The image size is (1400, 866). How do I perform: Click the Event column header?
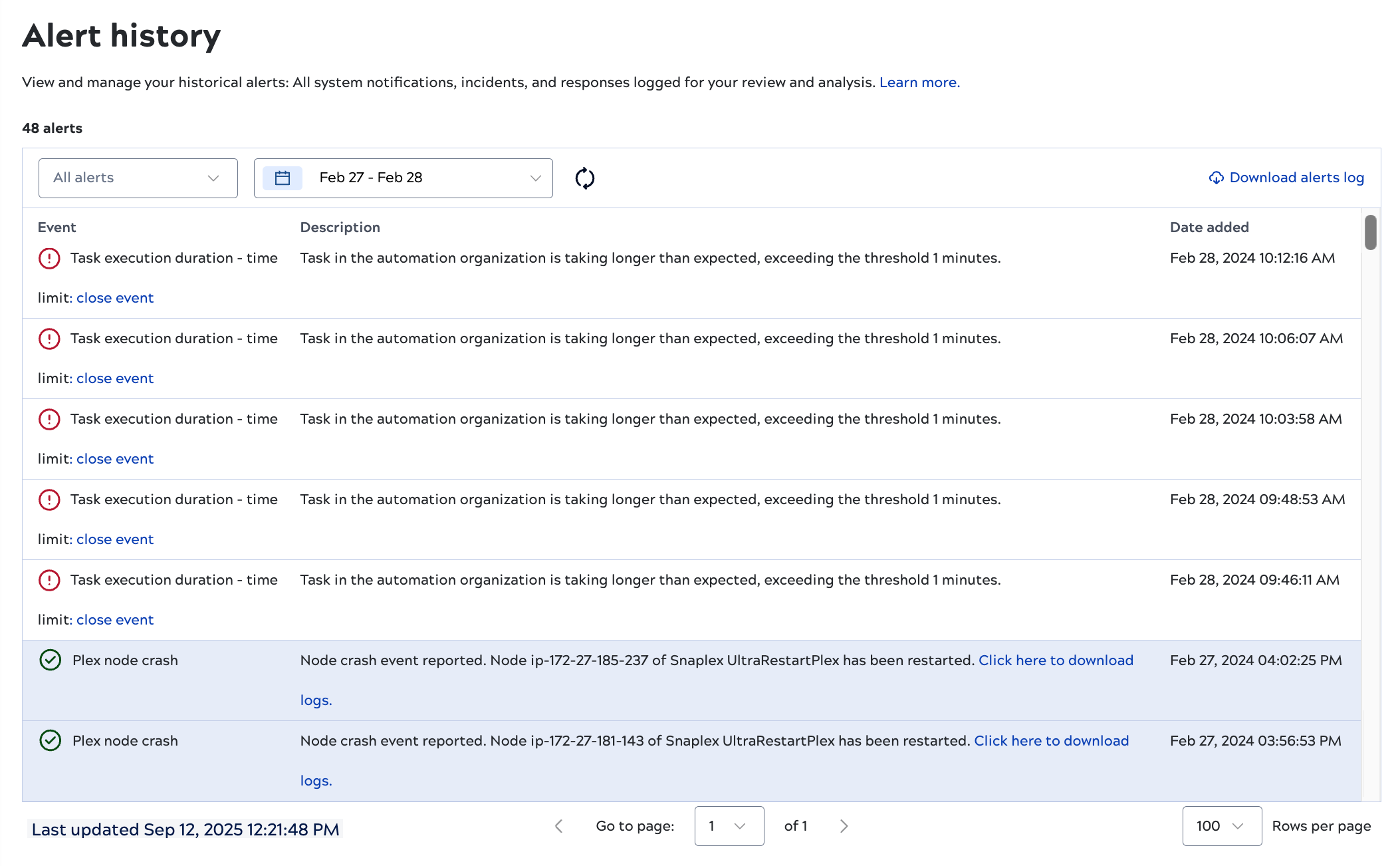pos(57,227)
